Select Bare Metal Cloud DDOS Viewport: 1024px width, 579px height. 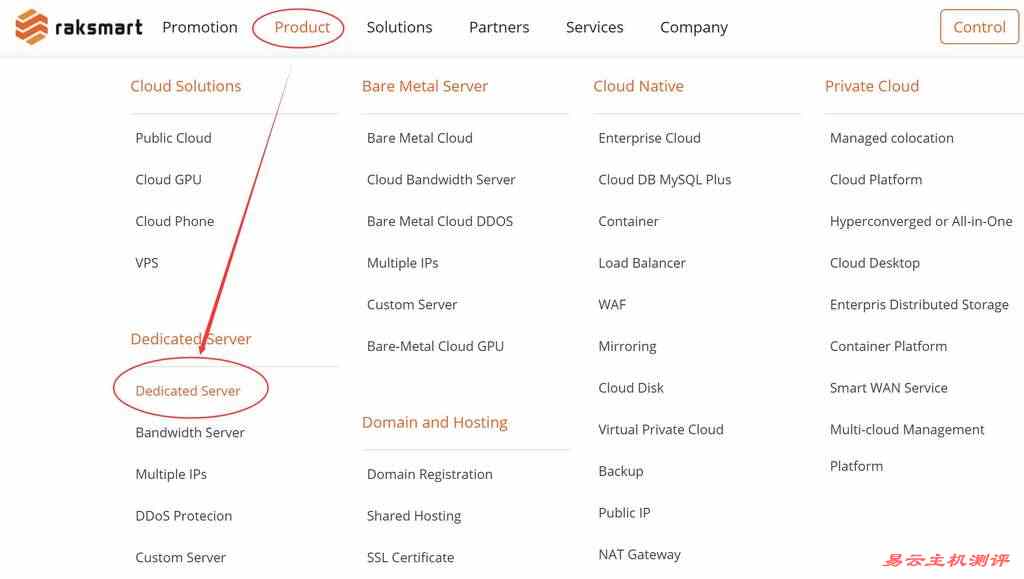[440, 221]
